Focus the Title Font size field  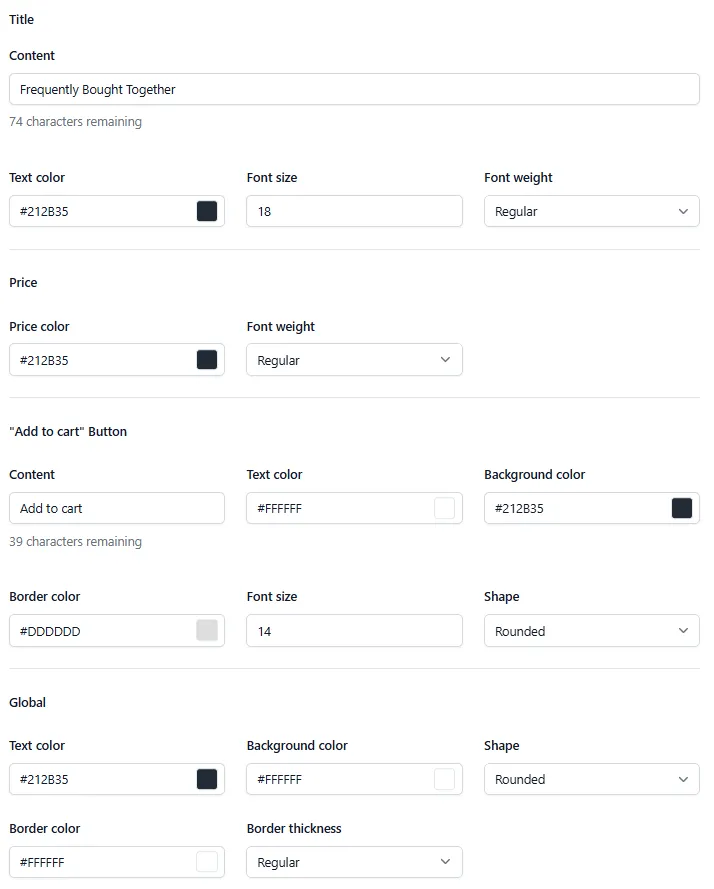tap(354, 211)
